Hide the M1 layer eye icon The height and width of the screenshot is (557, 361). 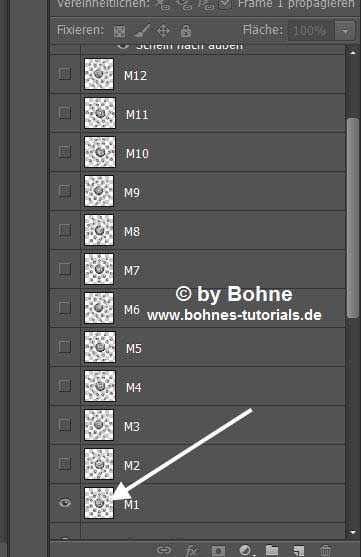click(x=65, y=503)
